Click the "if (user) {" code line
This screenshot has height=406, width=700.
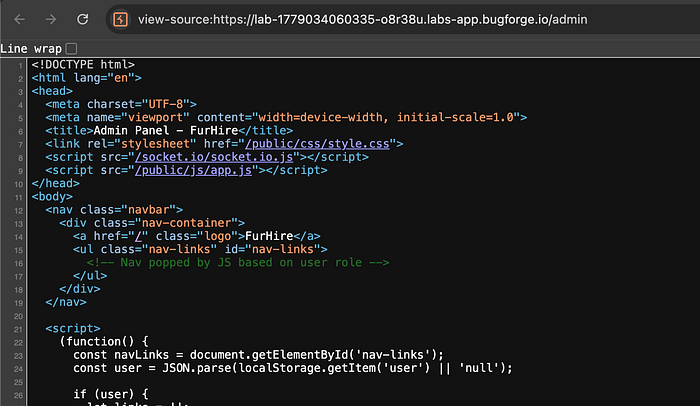coord(111,394)
